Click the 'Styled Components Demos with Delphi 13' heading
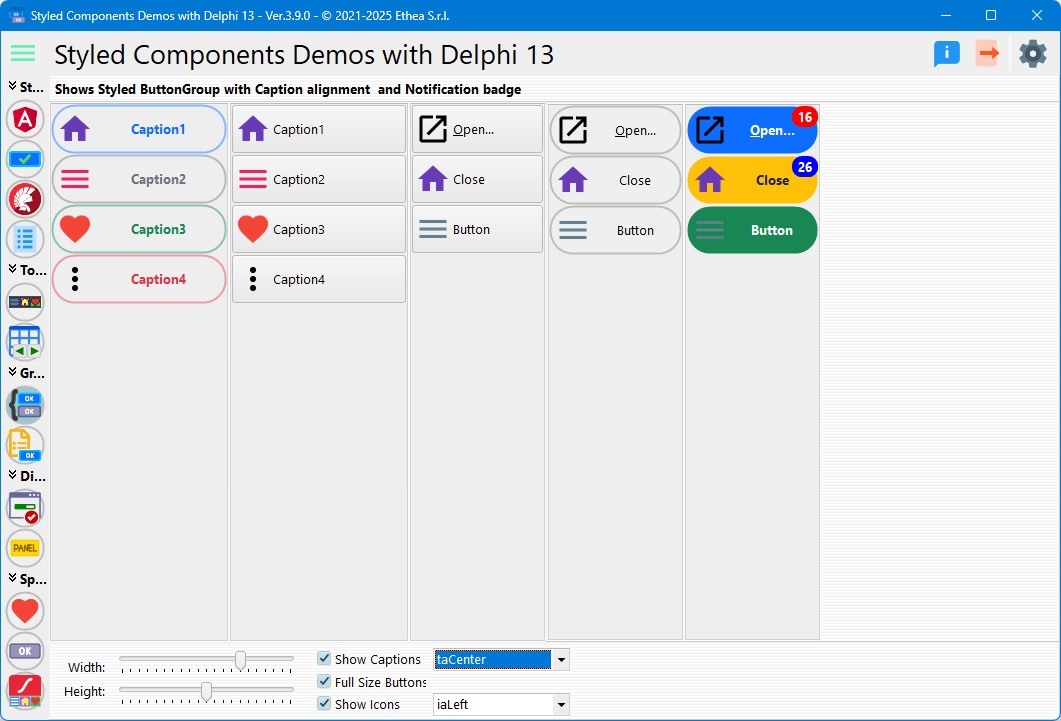 304,55
